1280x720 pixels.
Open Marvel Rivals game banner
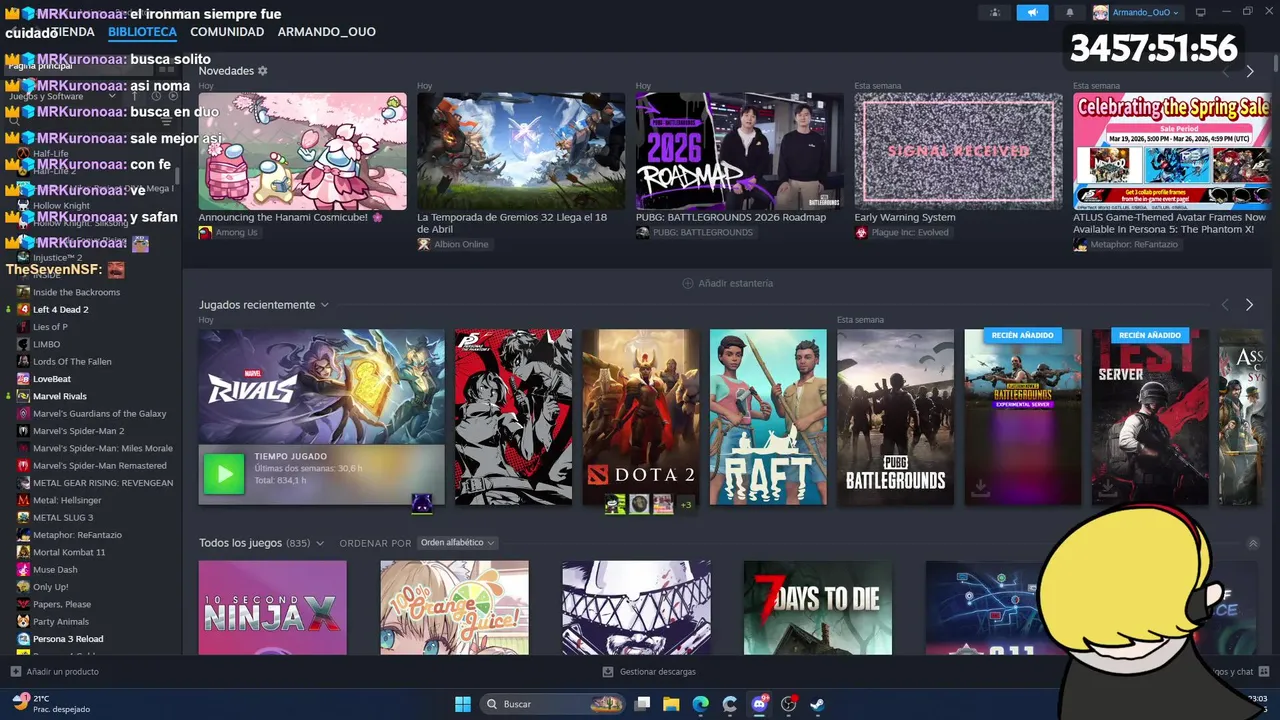tap(321, 387)
